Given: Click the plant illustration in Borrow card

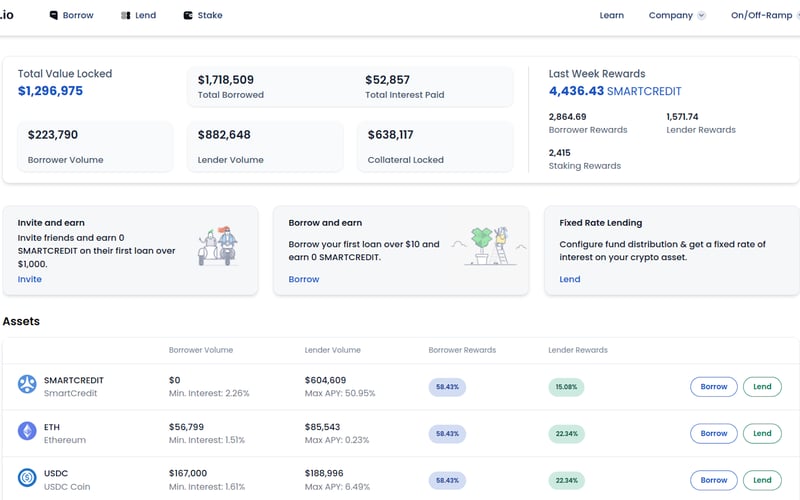Looking at the screenshot, I should tap(489, 246).
